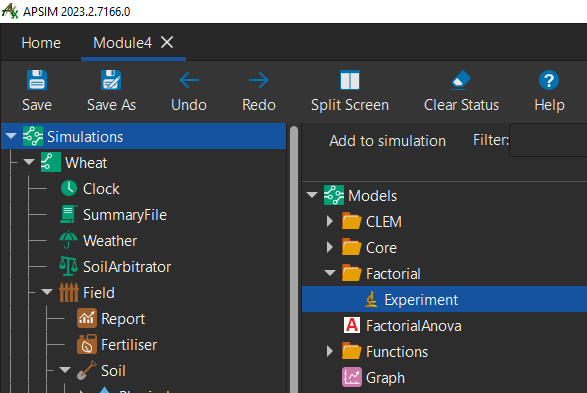Collapse the Factorial folder
The width and height of the screenshot is (587, 393).
click(330, 273)
